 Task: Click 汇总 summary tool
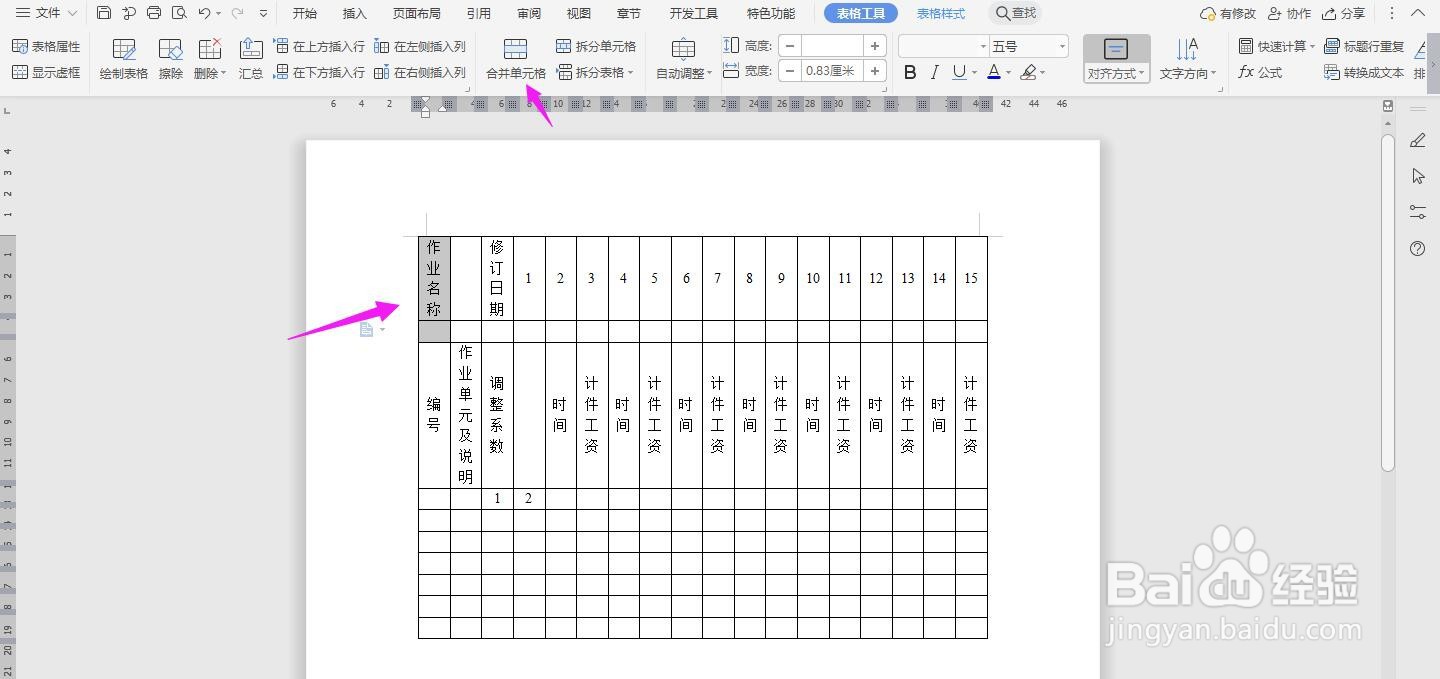pyautogui.click(x=251, y=60)
